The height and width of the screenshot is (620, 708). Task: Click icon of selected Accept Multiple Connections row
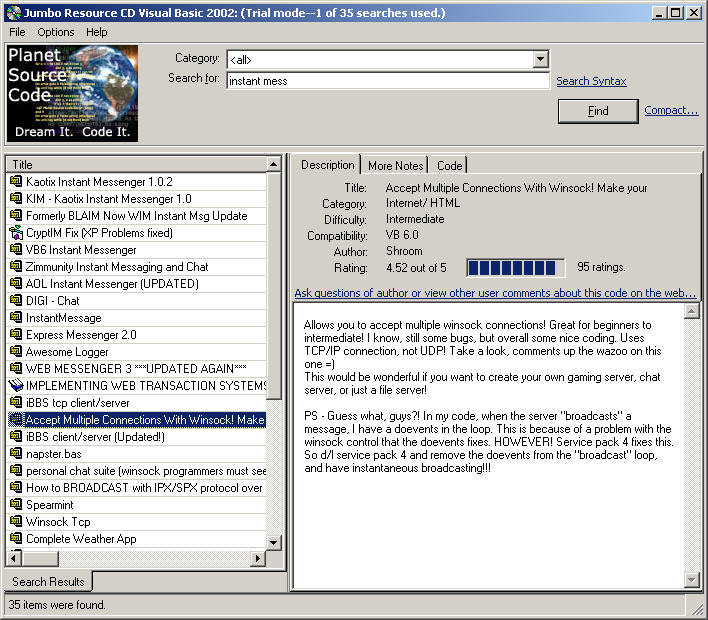pyautogui.click(x=16, y=420)
